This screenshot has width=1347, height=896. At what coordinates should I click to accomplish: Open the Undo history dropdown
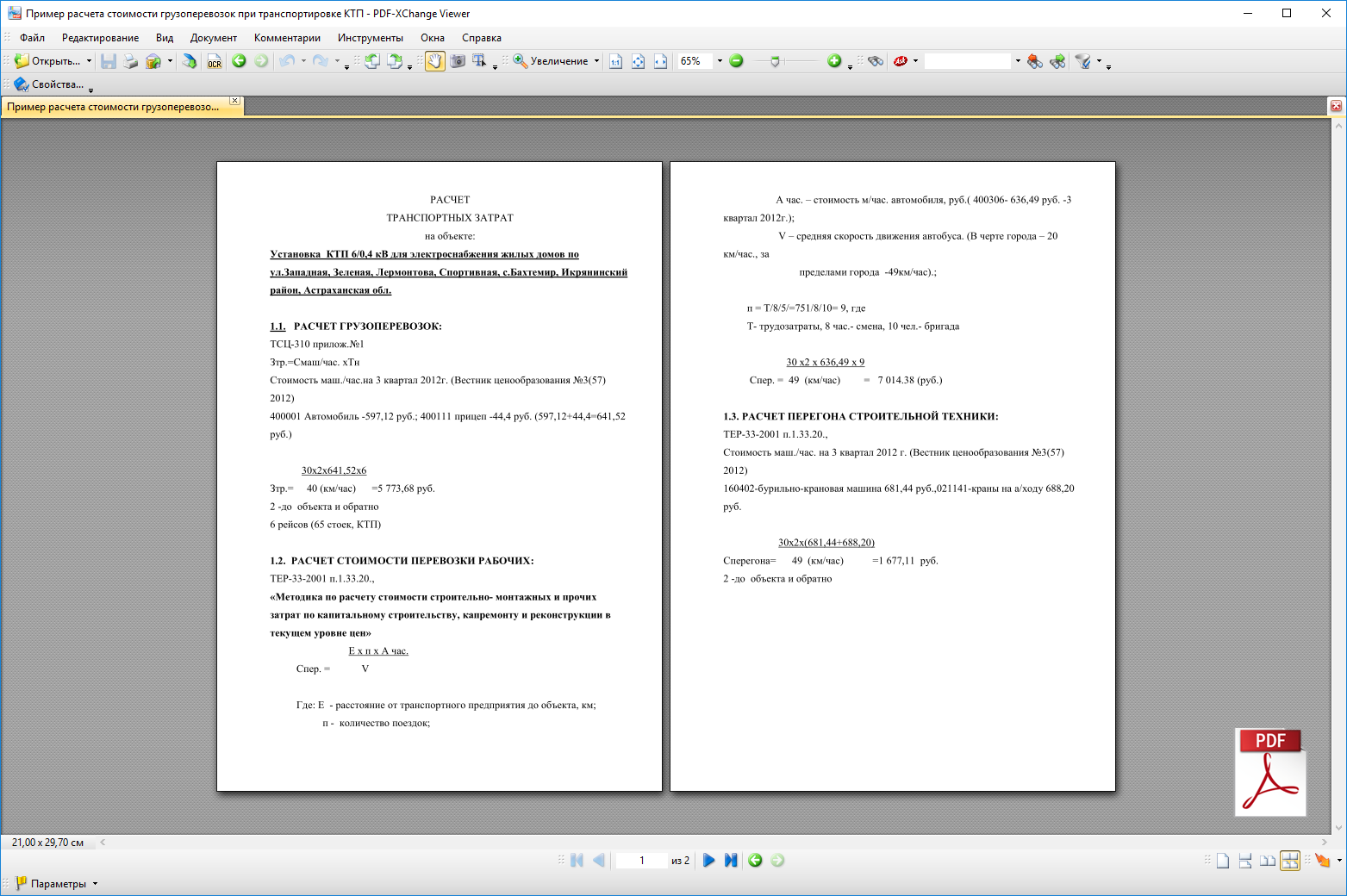pyautogui.click(x=303, y=61)
